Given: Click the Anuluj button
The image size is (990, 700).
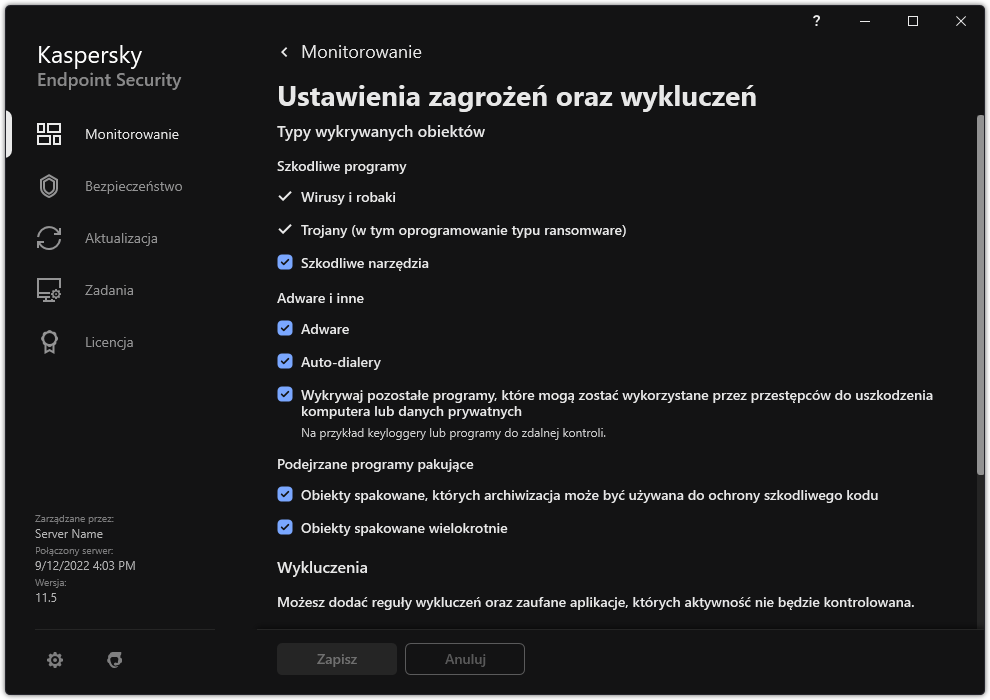Looking at the screenshot, I should [464, 659].
